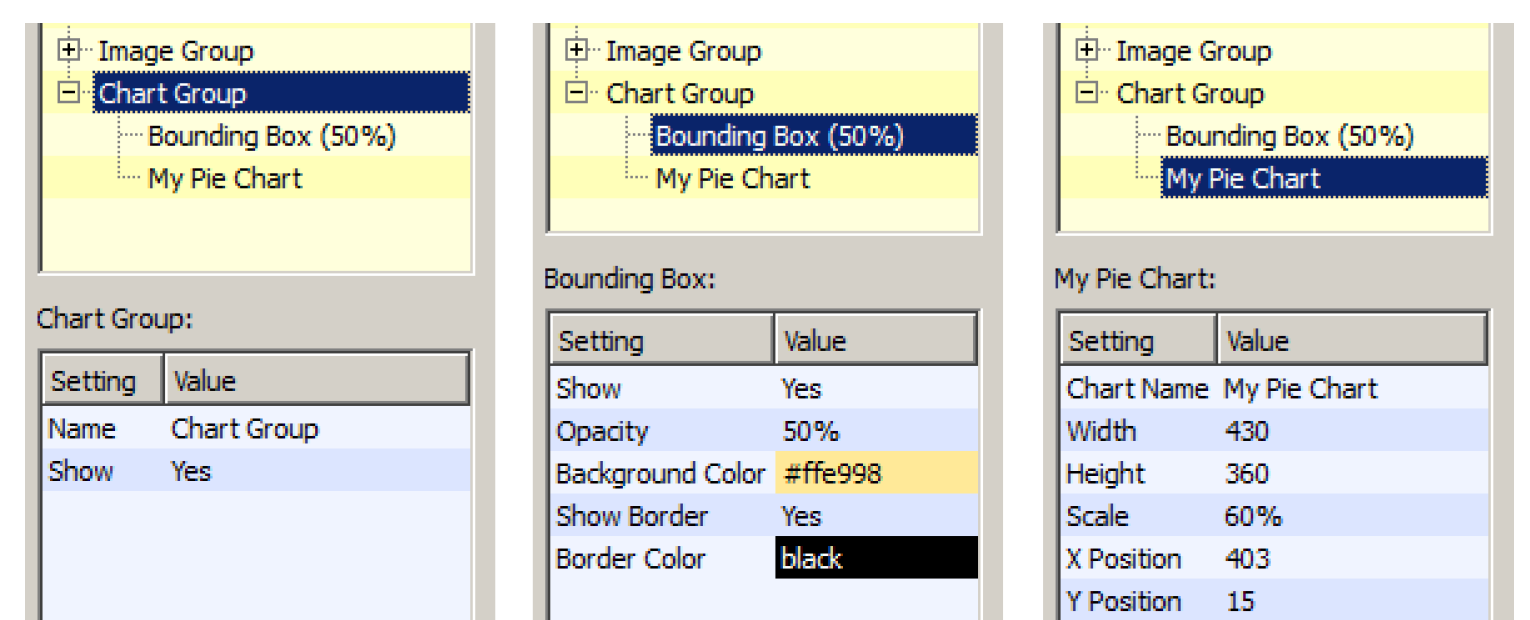Edit the Opacity value 50%

[x=811, y=431]
